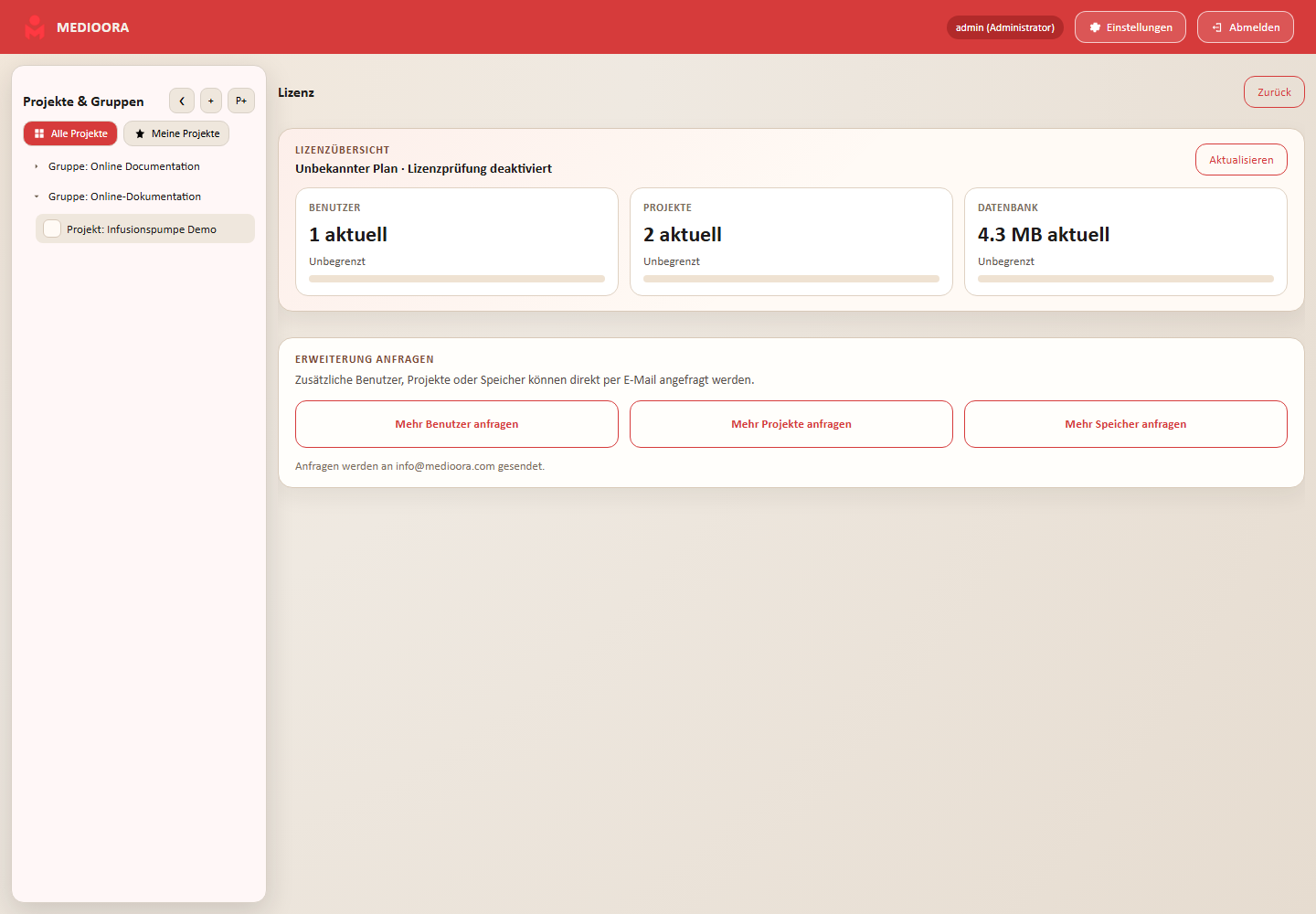Expand the Online Documentation group arrow
The width and height of the screenshot is (1316, 914).
[37, 166]
